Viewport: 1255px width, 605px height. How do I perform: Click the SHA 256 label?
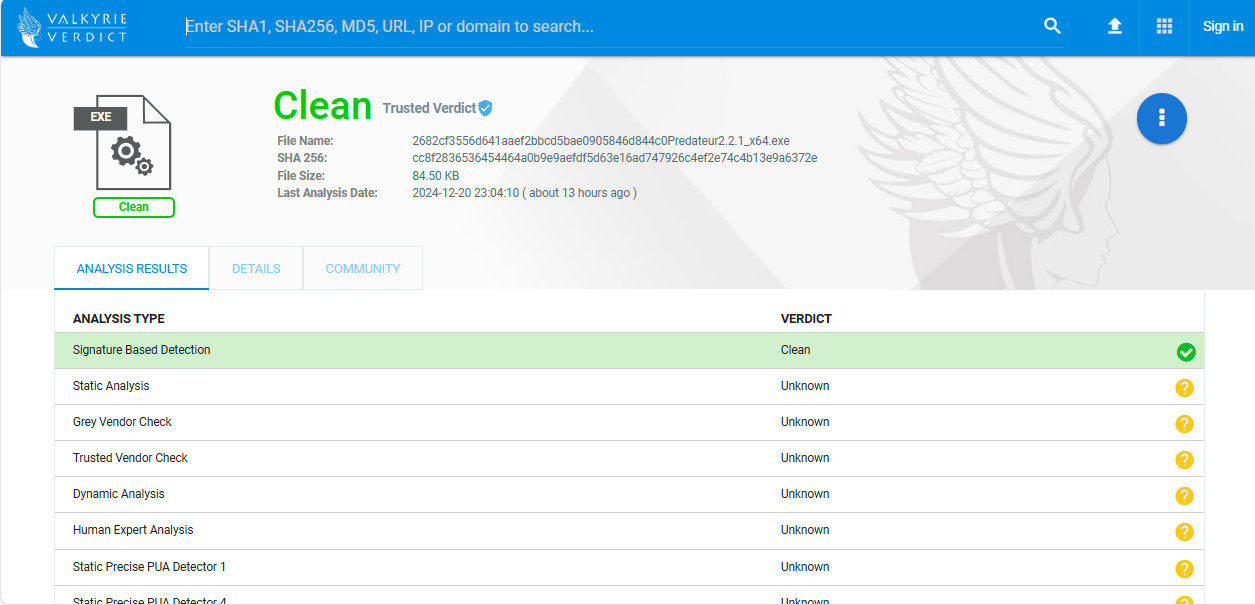click(302, 158)
